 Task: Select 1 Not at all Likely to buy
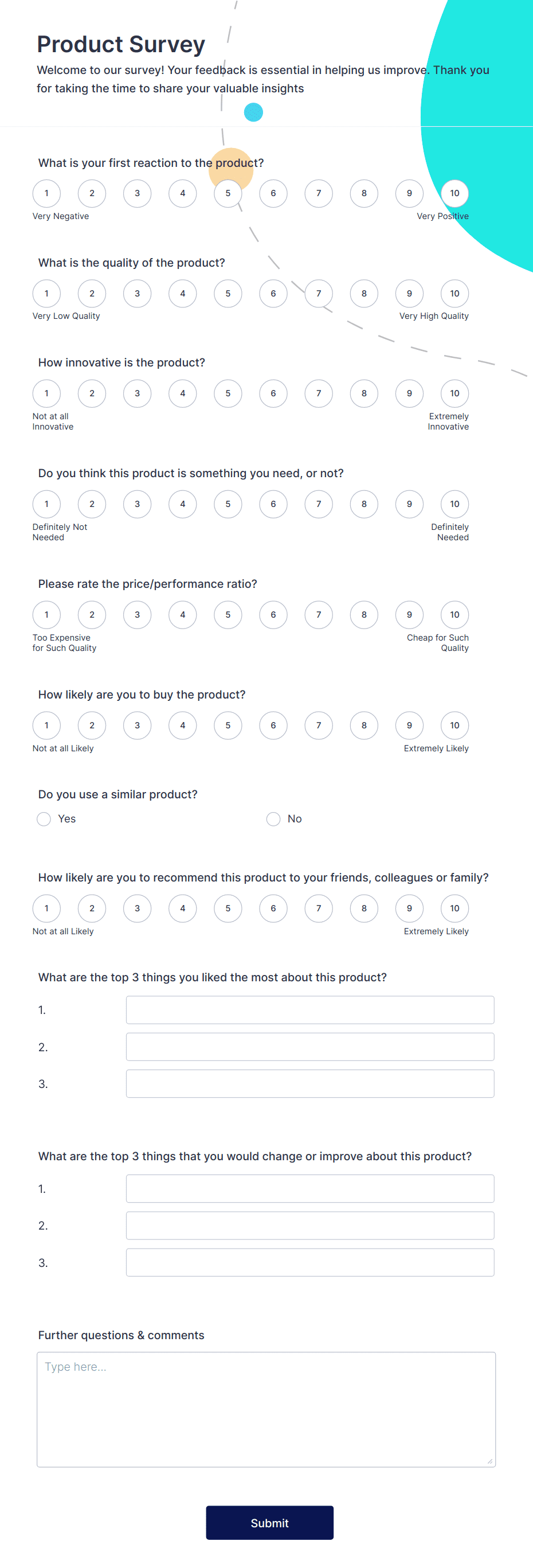click(46, 725)
